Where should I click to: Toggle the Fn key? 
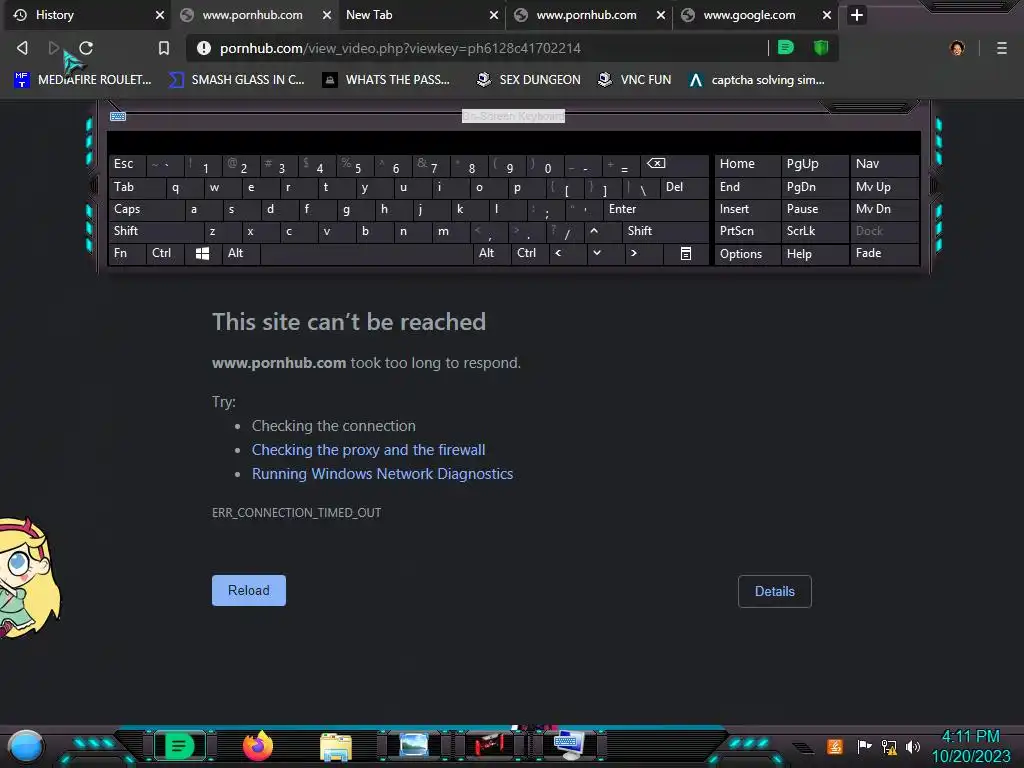pyautogui.click(x=127, y=253)
